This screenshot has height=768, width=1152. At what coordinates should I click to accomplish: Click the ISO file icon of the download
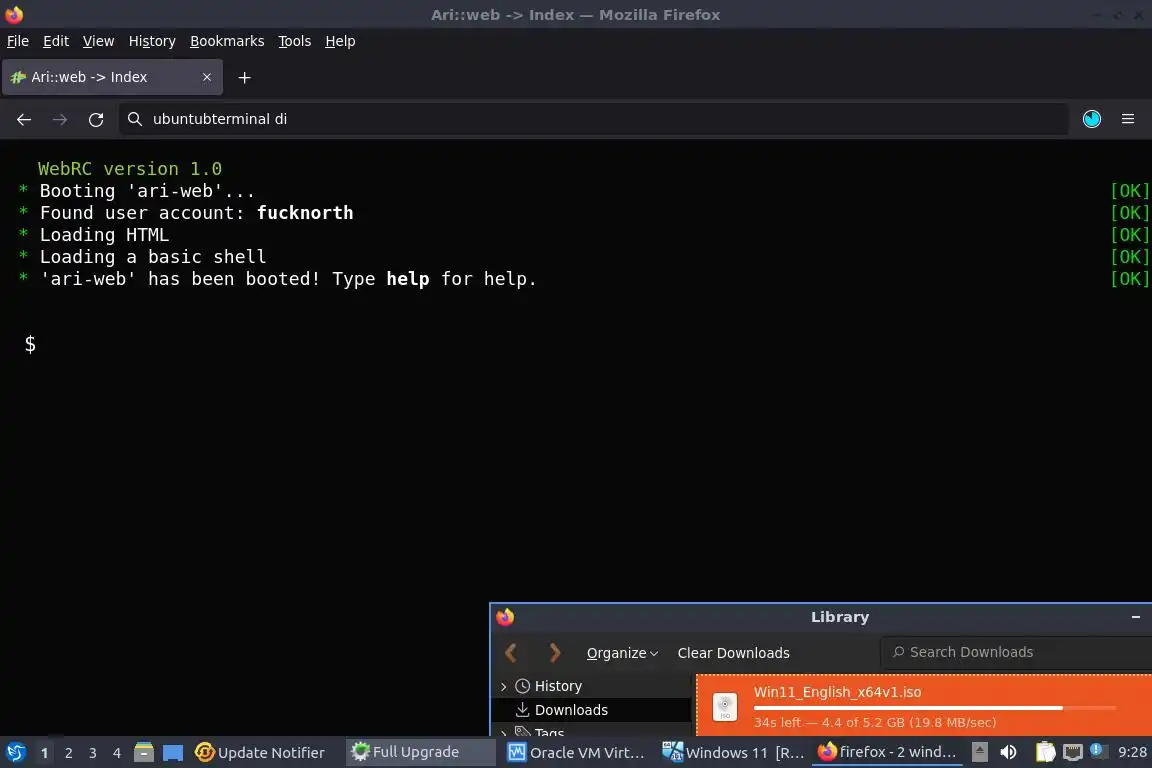[725, 707]
